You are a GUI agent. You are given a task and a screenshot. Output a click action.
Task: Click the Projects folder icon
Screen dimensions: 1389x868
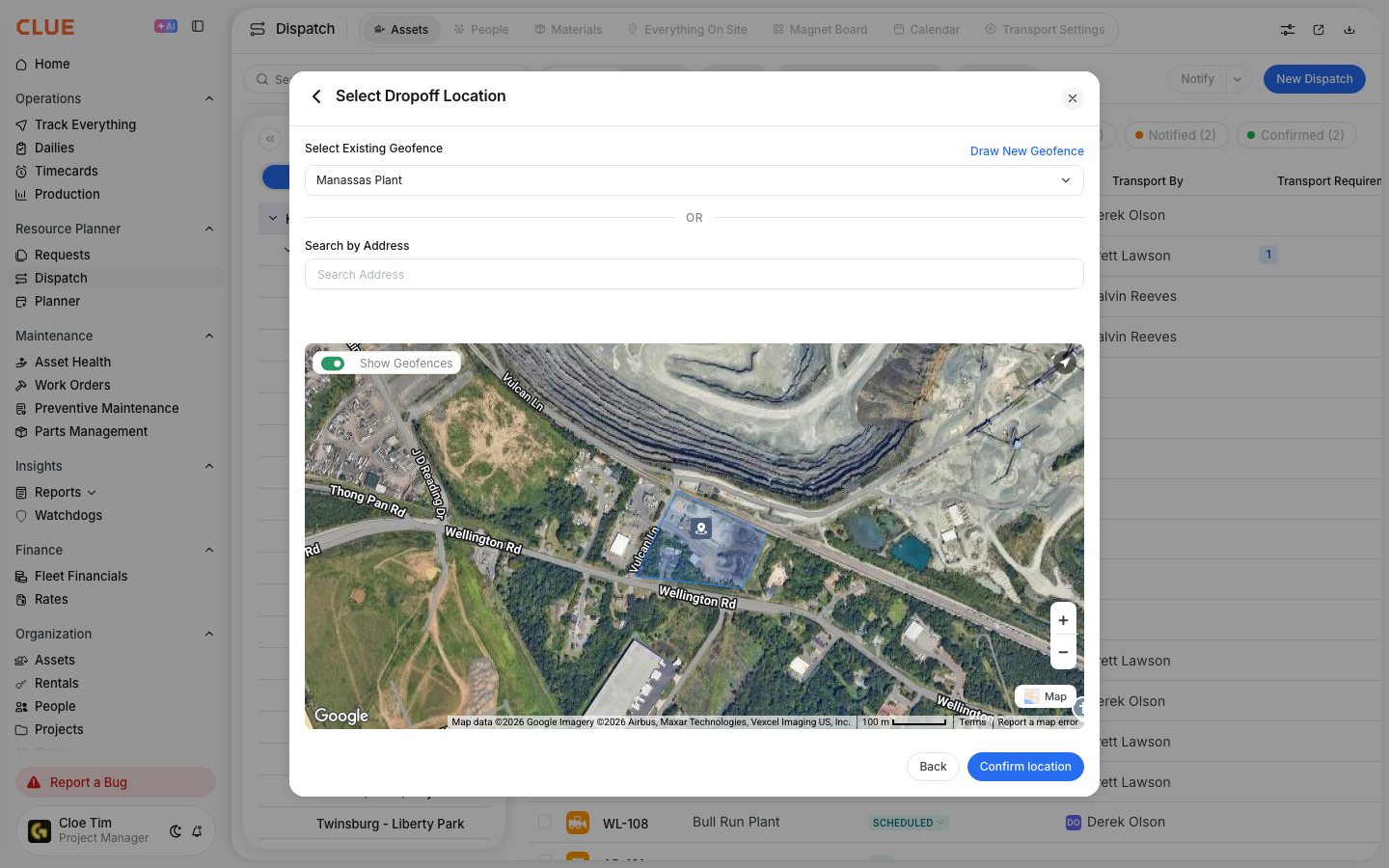coord(21,729)
